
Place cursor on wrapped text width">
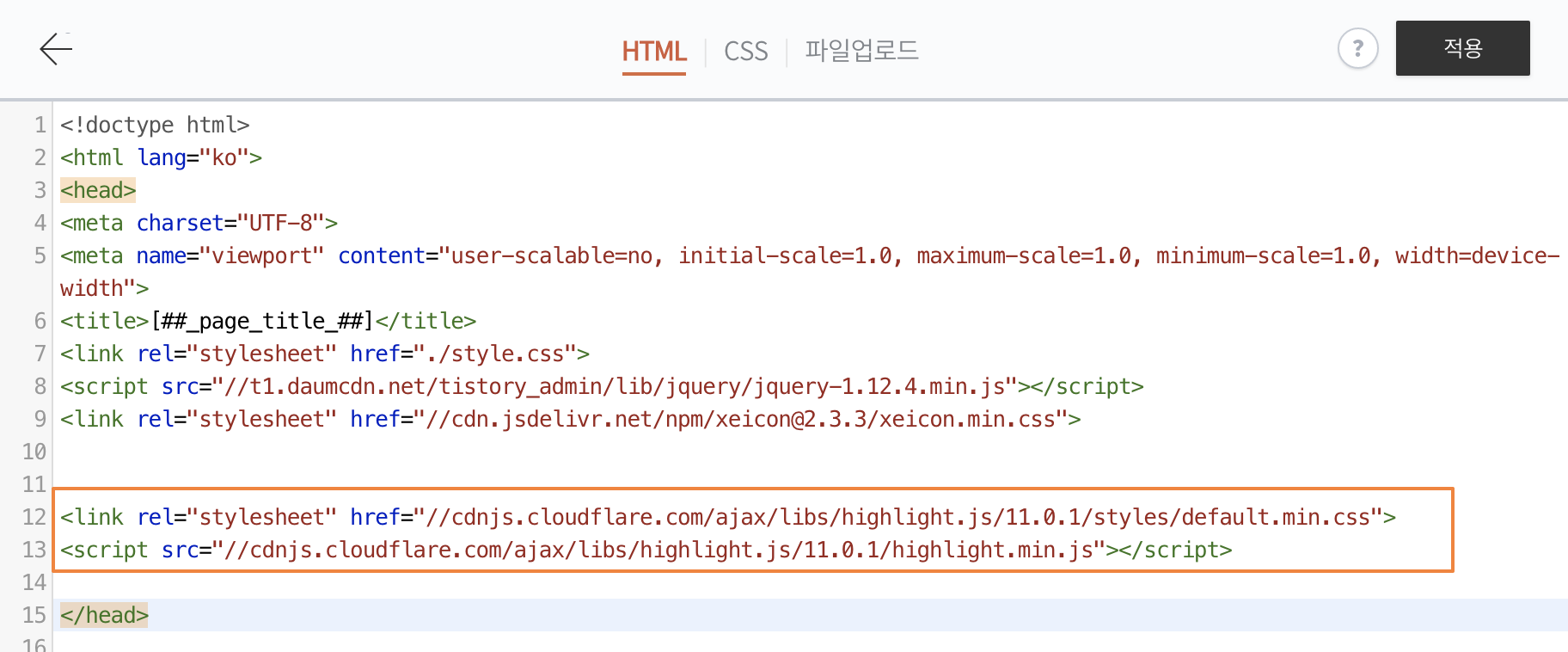point(104,288)
